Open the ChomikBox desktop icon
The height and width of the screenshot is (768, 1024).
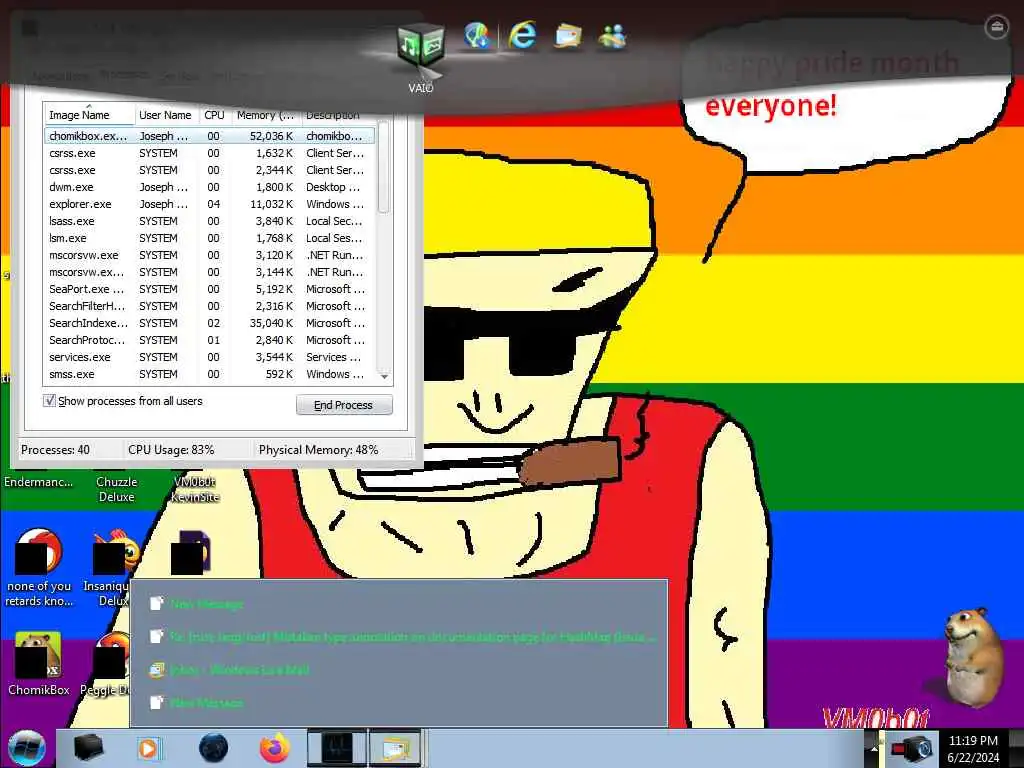38,664
